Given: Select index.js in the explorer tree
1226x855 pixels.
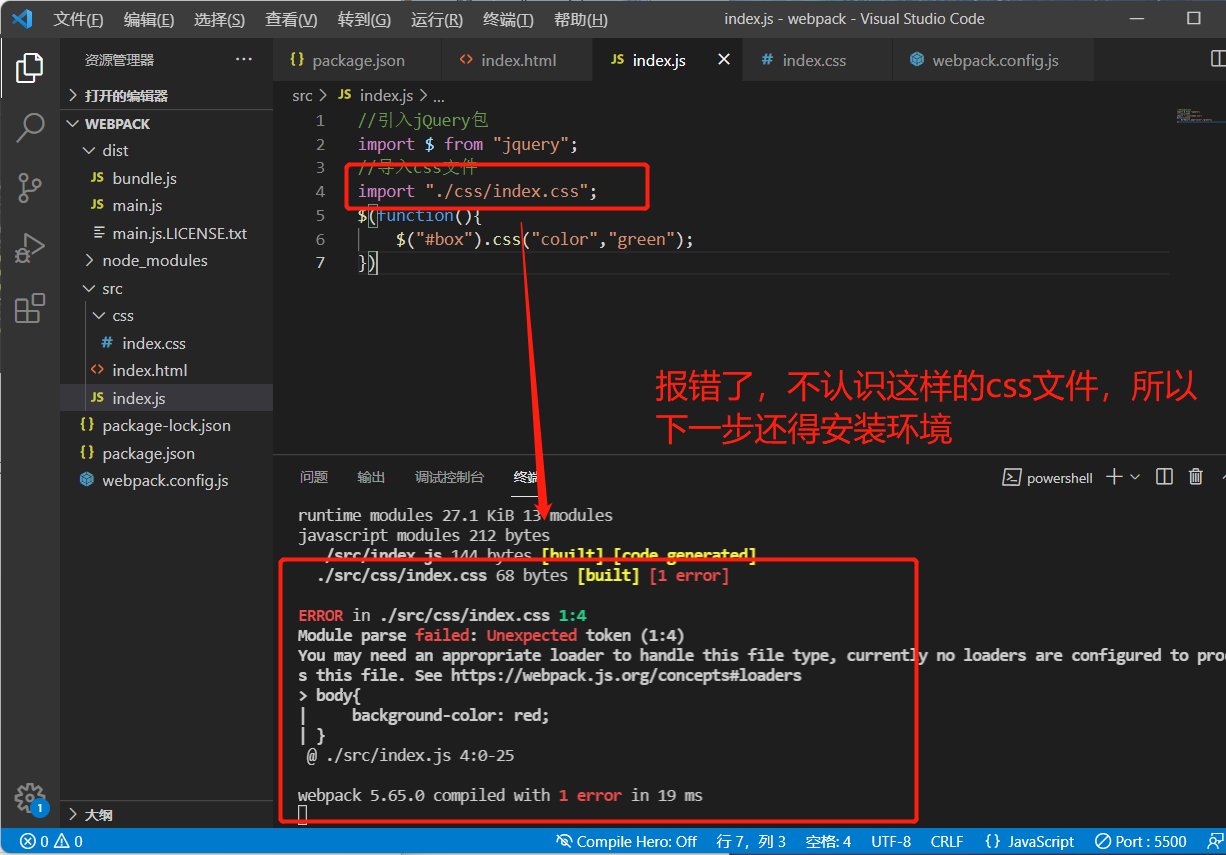Looking at the screenshot, I should coord(166,398).
